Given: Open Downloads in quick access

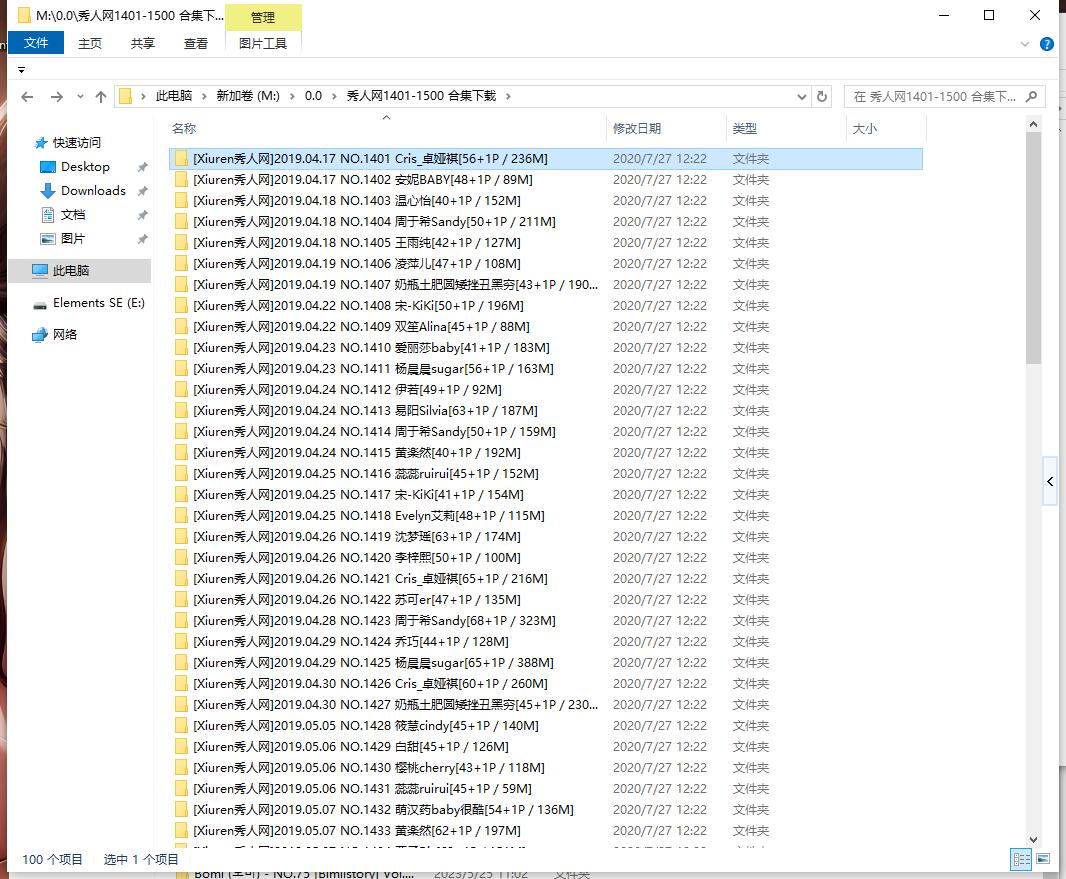Looking at the screenshot, I should click(x=93, y=191).
